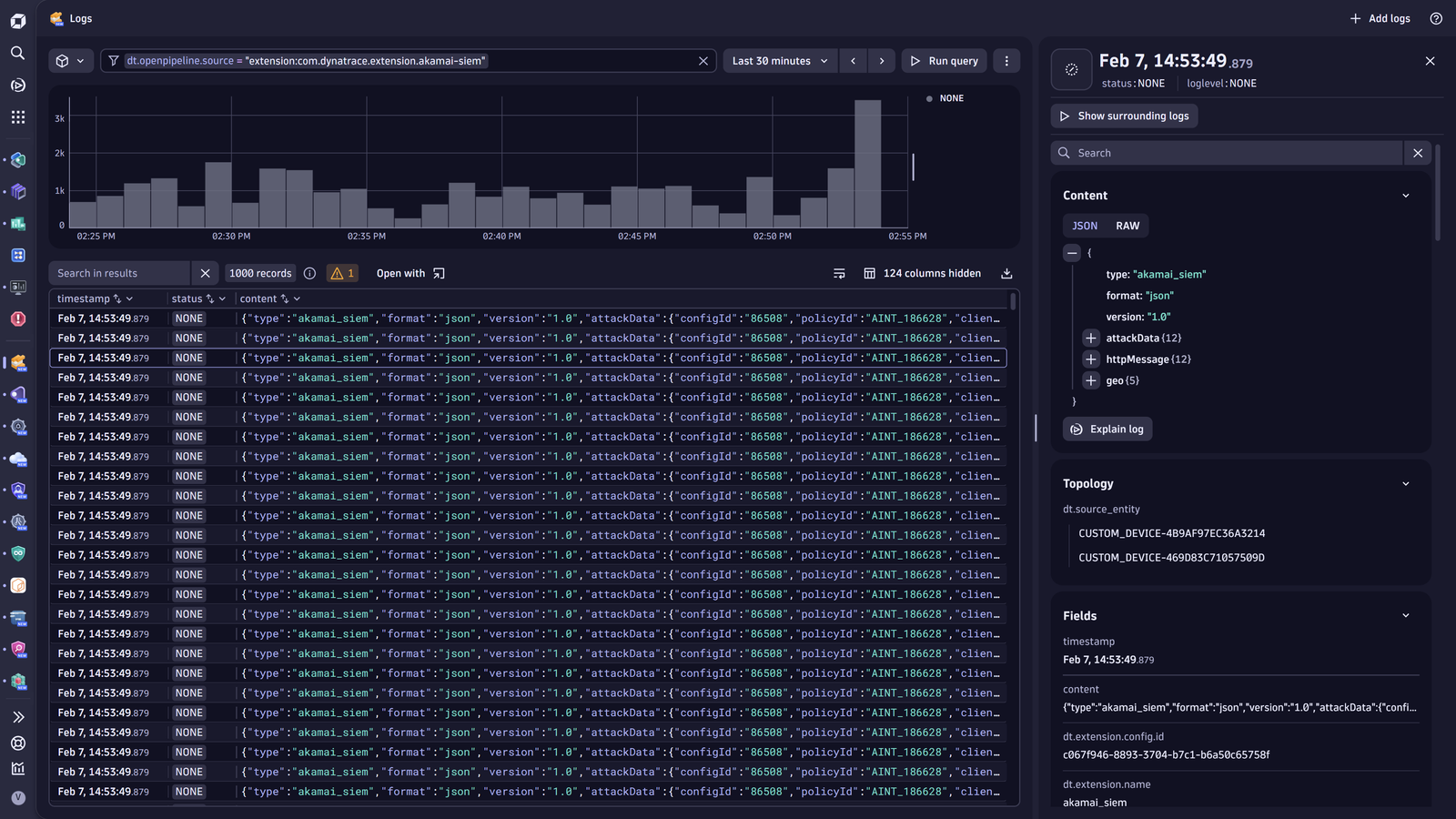The height and width of the screenshot is (819, 1456).
Task: Open the apps grid launcher in the sidebar
Action: pos(17,116)
